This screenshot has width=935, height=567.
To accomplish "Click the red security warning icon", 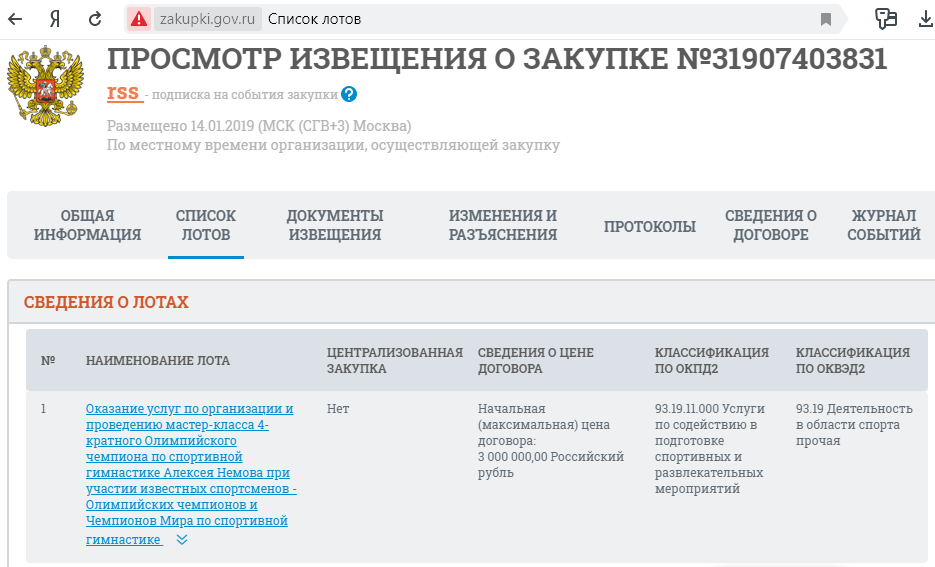I will [x=140, y=19].
